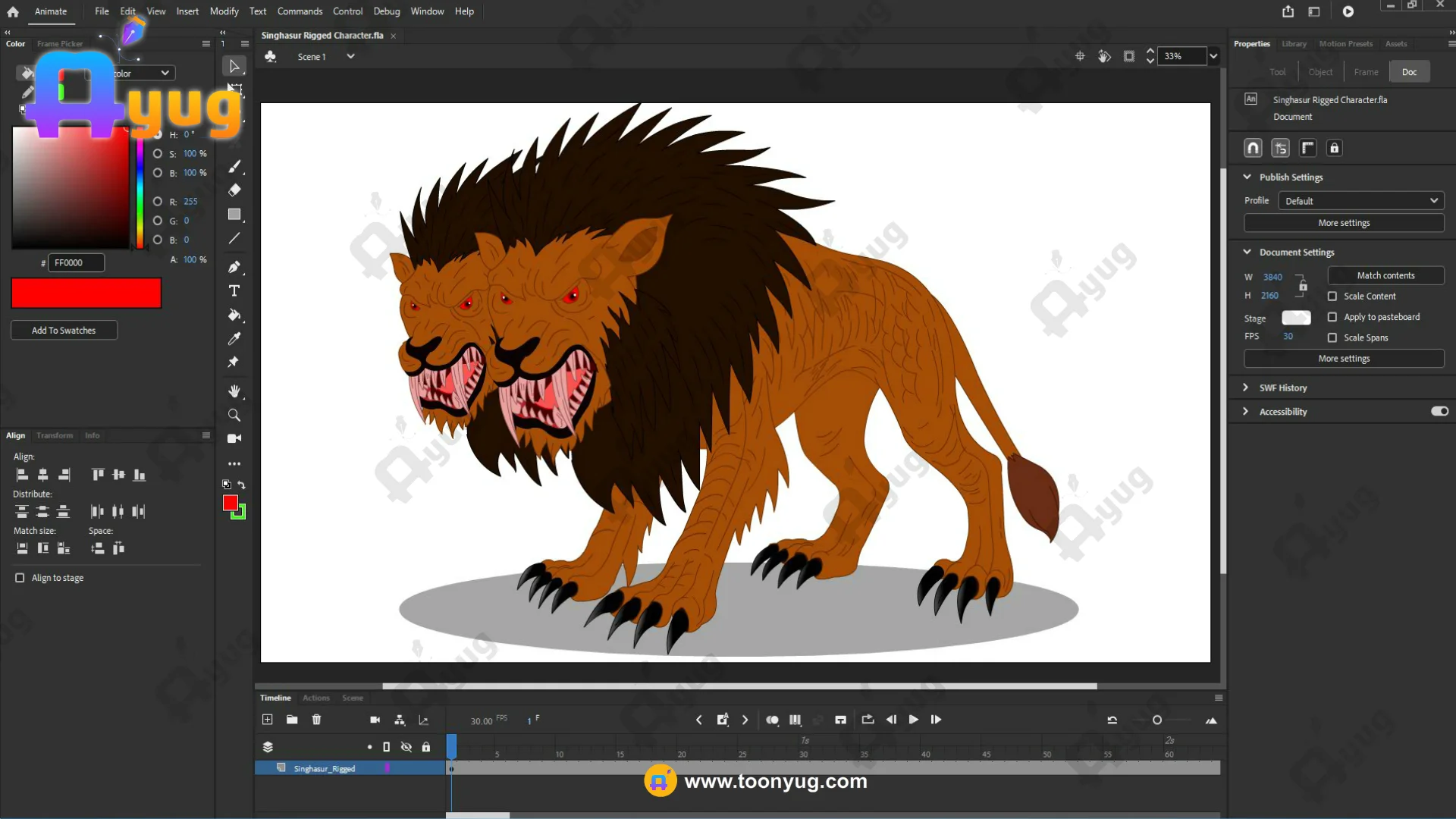Click the Add To Swatches button
Viewport: 1456px width, 819px height.
pos(64,331)
